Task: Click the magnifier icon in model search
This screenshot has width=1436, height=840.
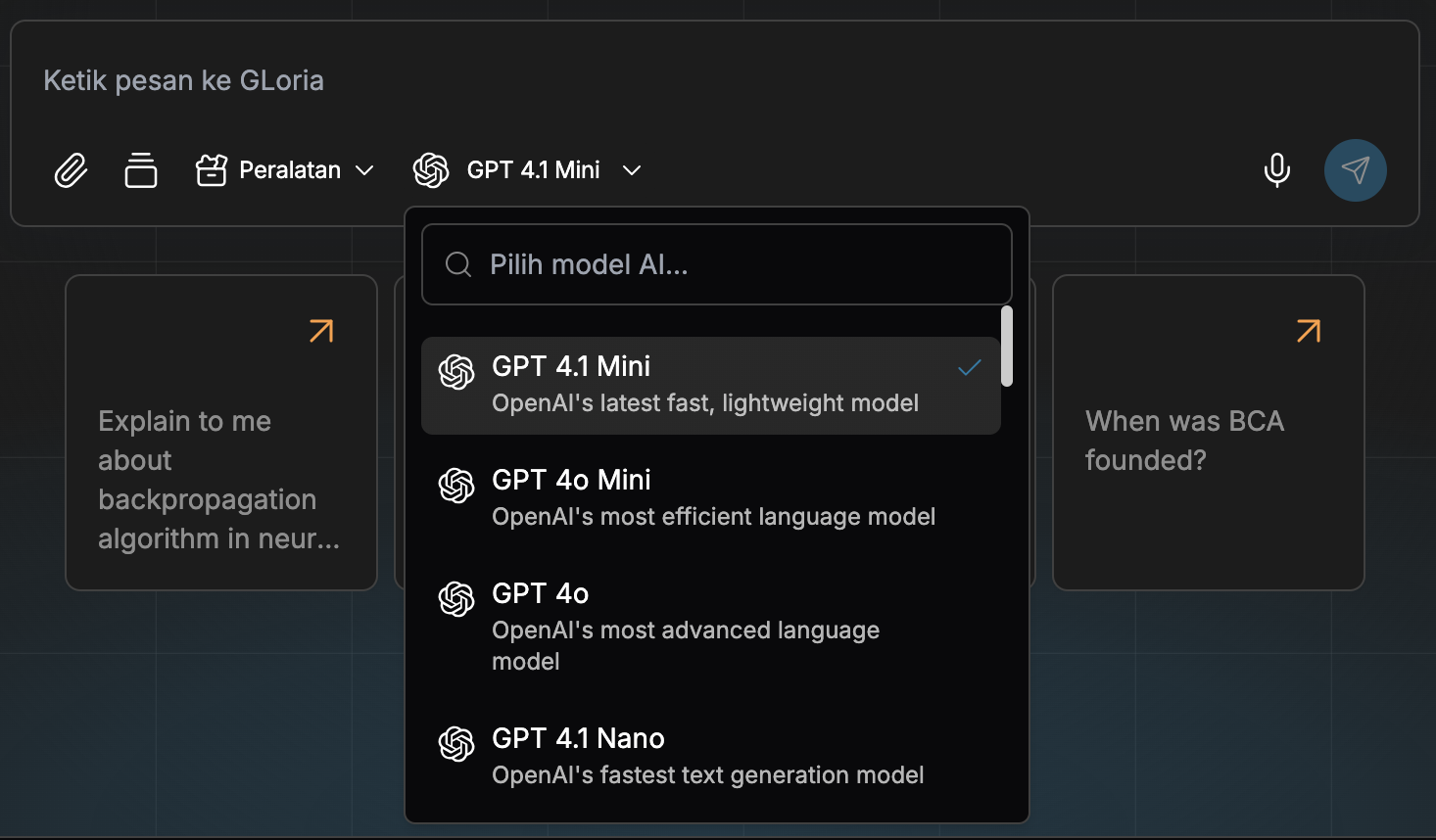Action: click(458, 264)
